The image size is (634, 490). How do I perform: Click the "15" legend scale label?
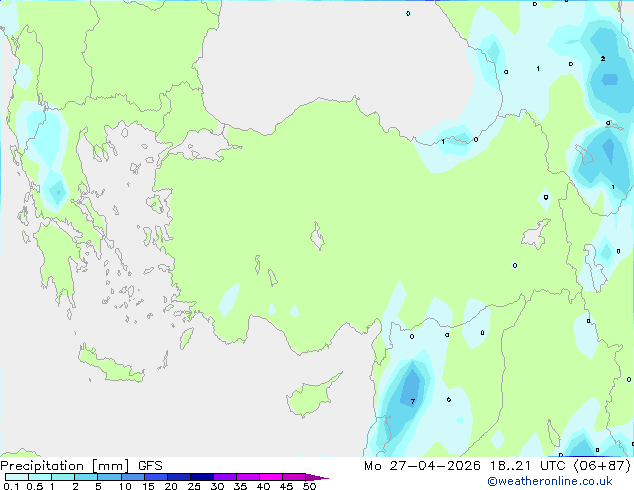(148, 486)
